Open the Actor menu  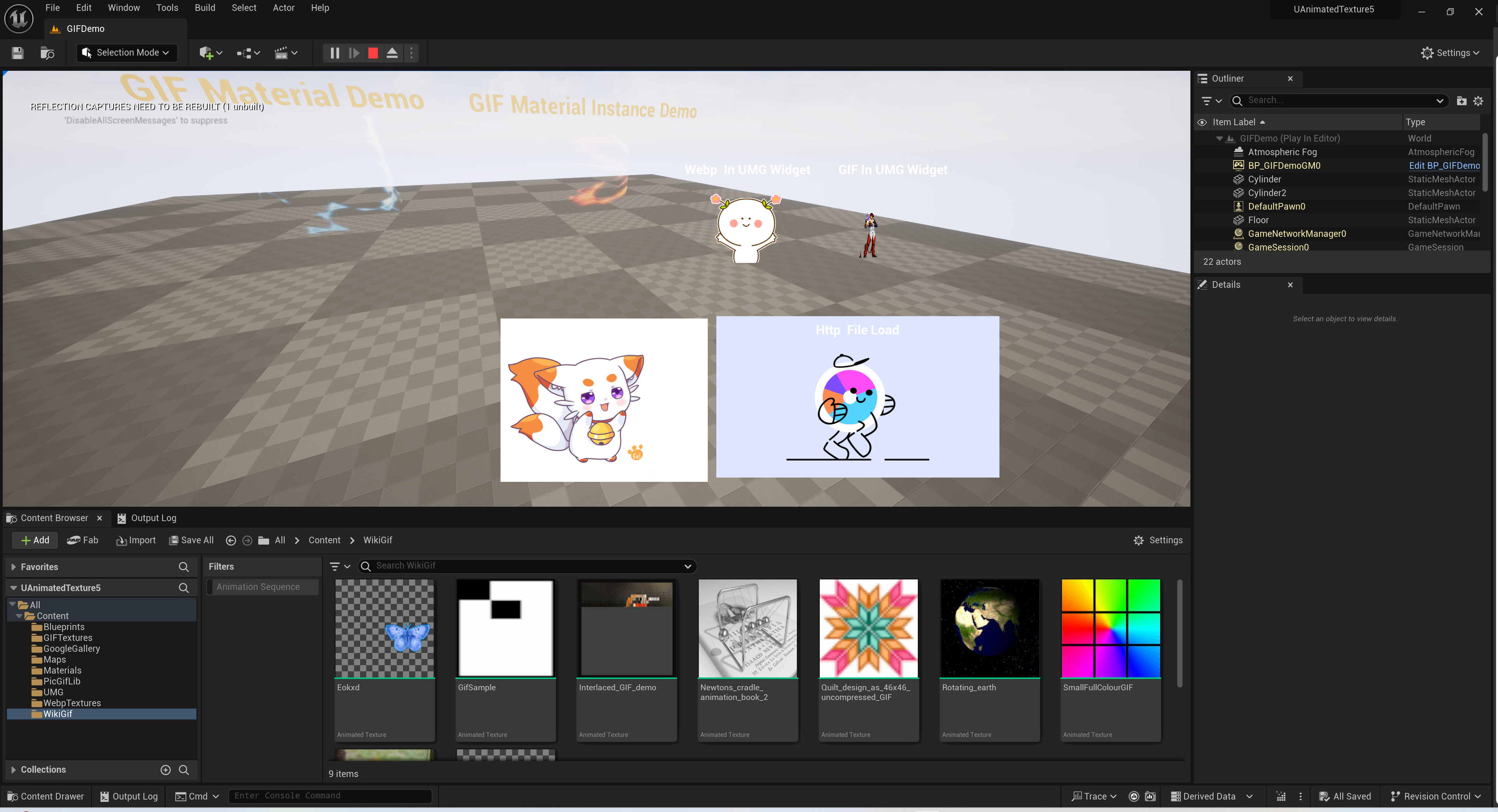tap(284, 7)
